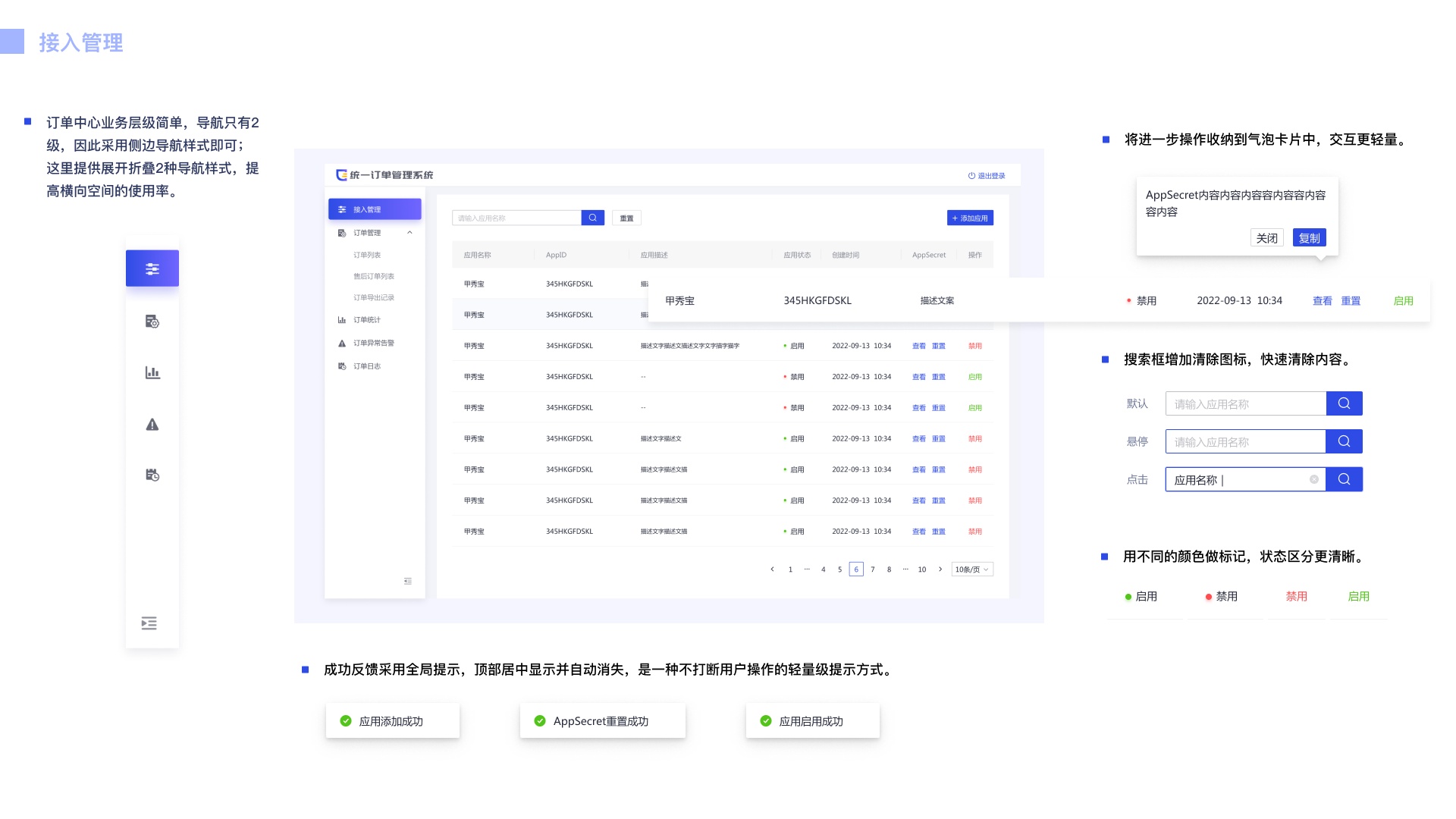This screenshot has height=819, width=1456.
Task: Click the order management icon in collapsed sidebar
Action: coord(152,322)
